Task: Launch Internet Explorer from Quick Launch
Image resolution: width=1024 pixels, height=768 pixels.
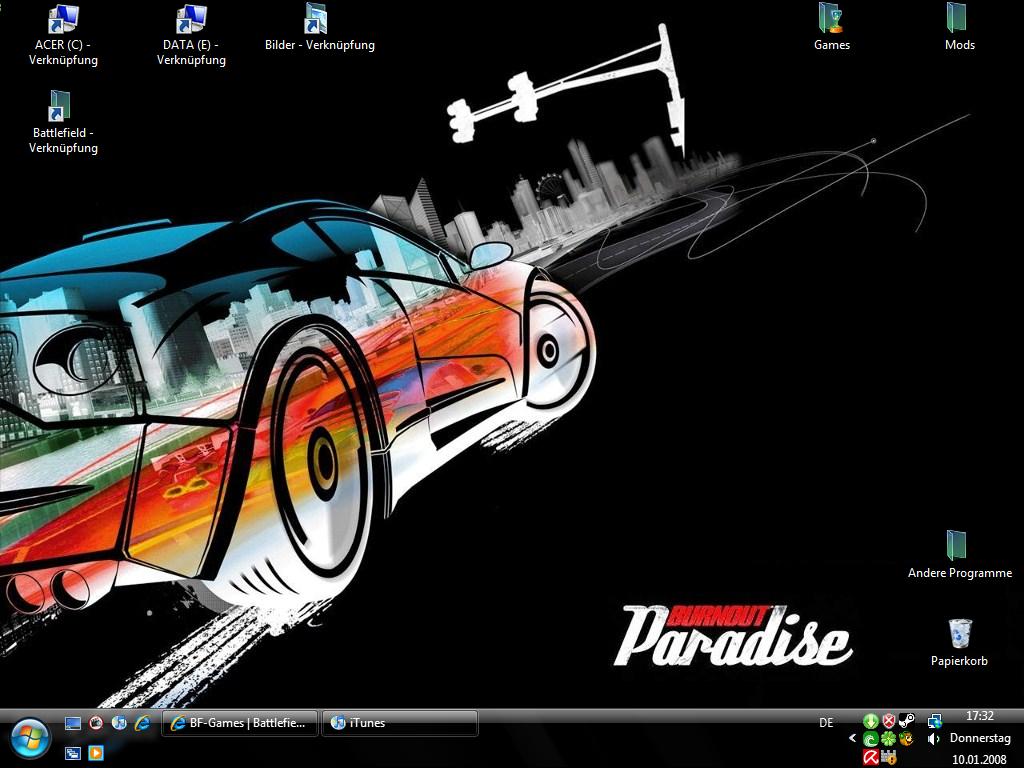Action: click(142, 723)
